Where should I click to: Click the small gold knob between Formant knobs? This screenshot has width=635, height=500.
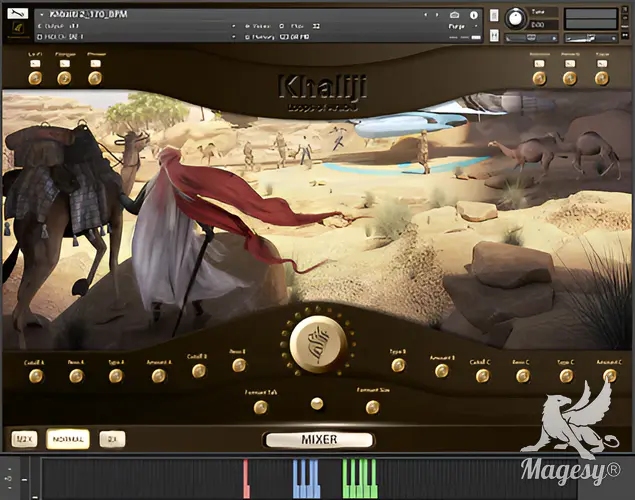coord(317,404)
